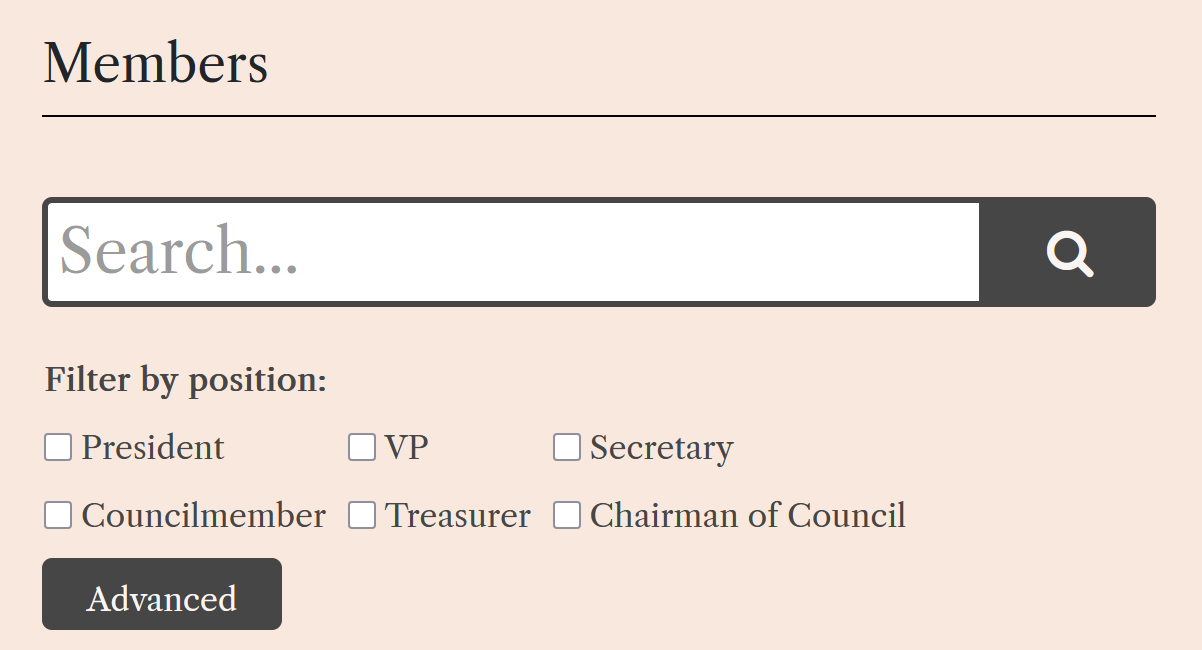Click the Members page heading
This screenshot has width=1202, height=650.
pyautogui.click(x=156, y=63)
